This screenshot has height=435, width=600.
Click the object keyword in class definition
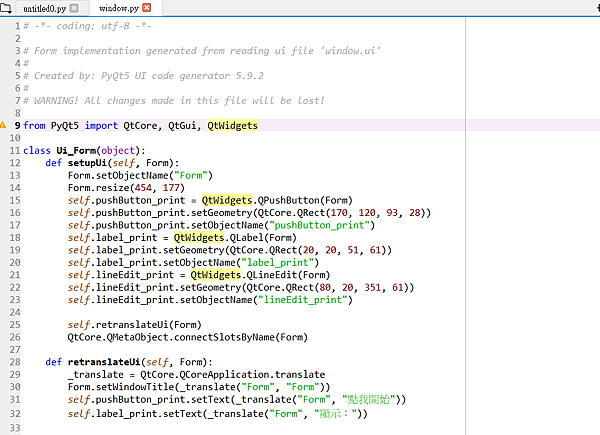click(118, 150)
